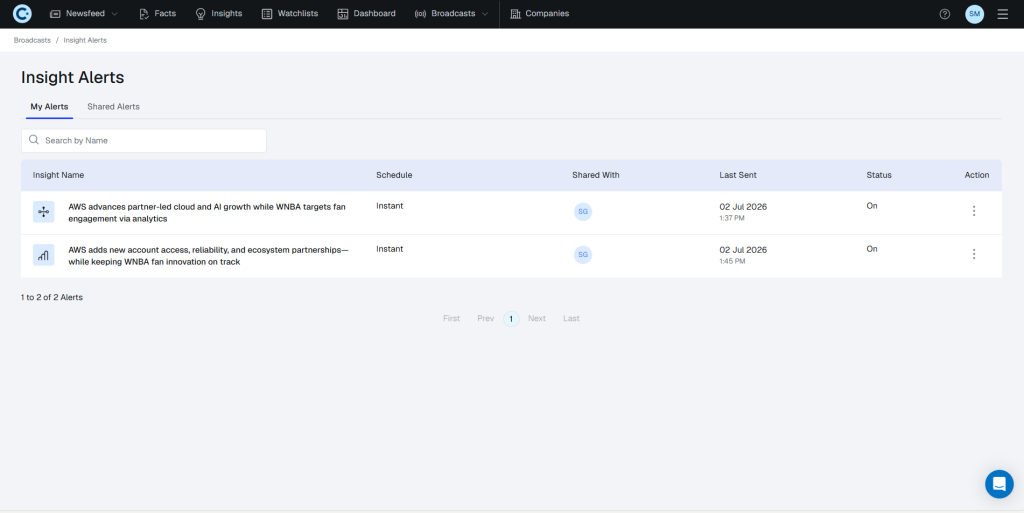1024x513 pixels.
Task: Click the 1:37 PM last sent time
Action: [732, 218]
